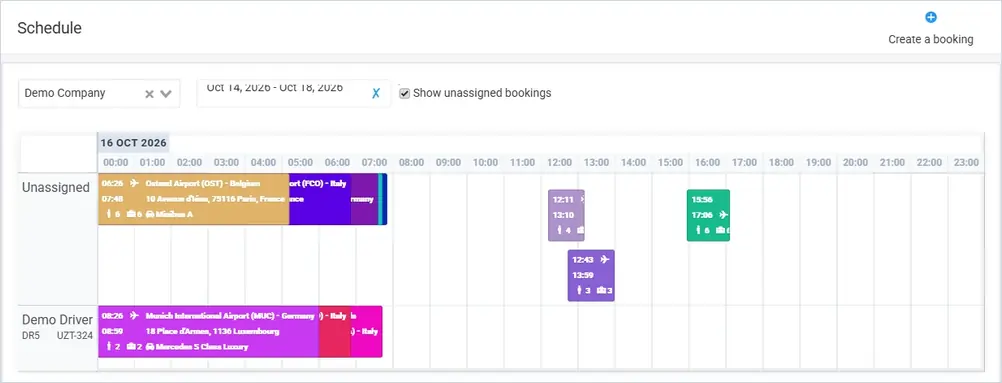Click the car icon beside Mercedes S Class Luxury

point(150,347)
